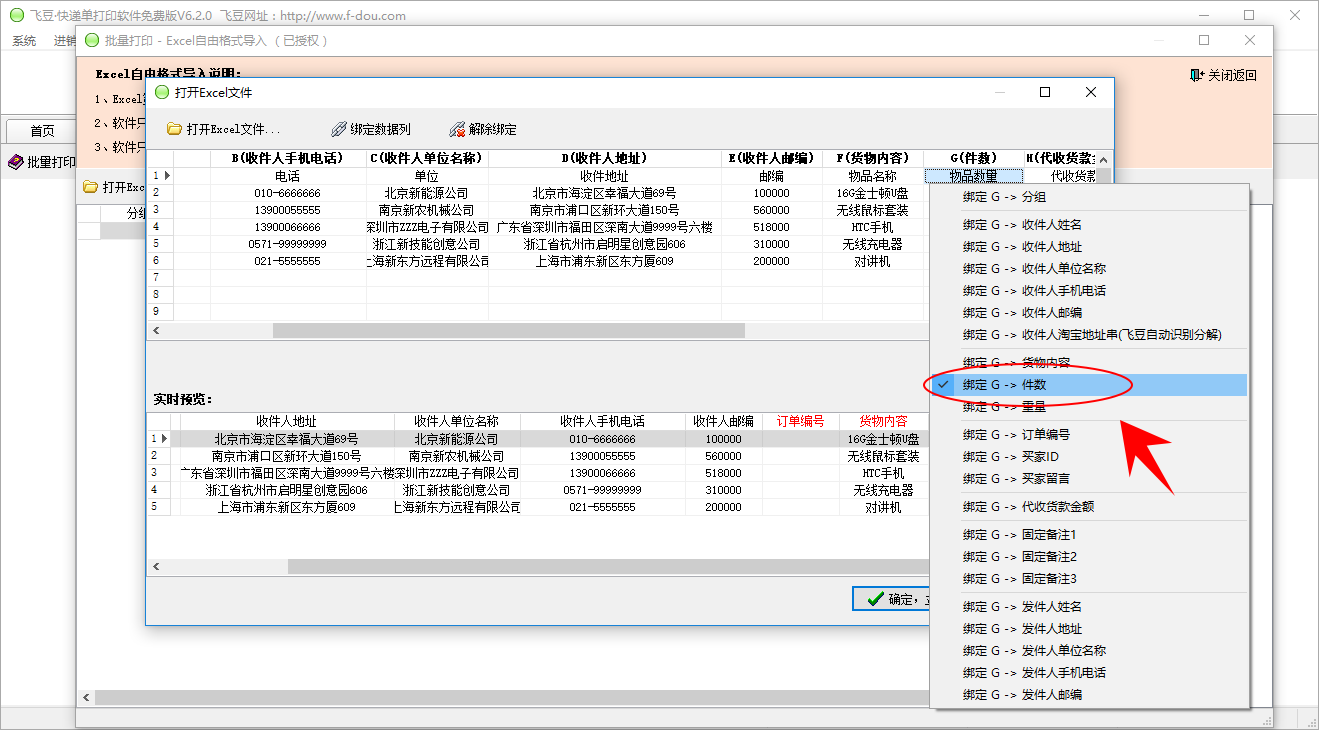The image size is (1319, 730).
Task: Switch to the 首页 tab
Action: tap(42, 131)
